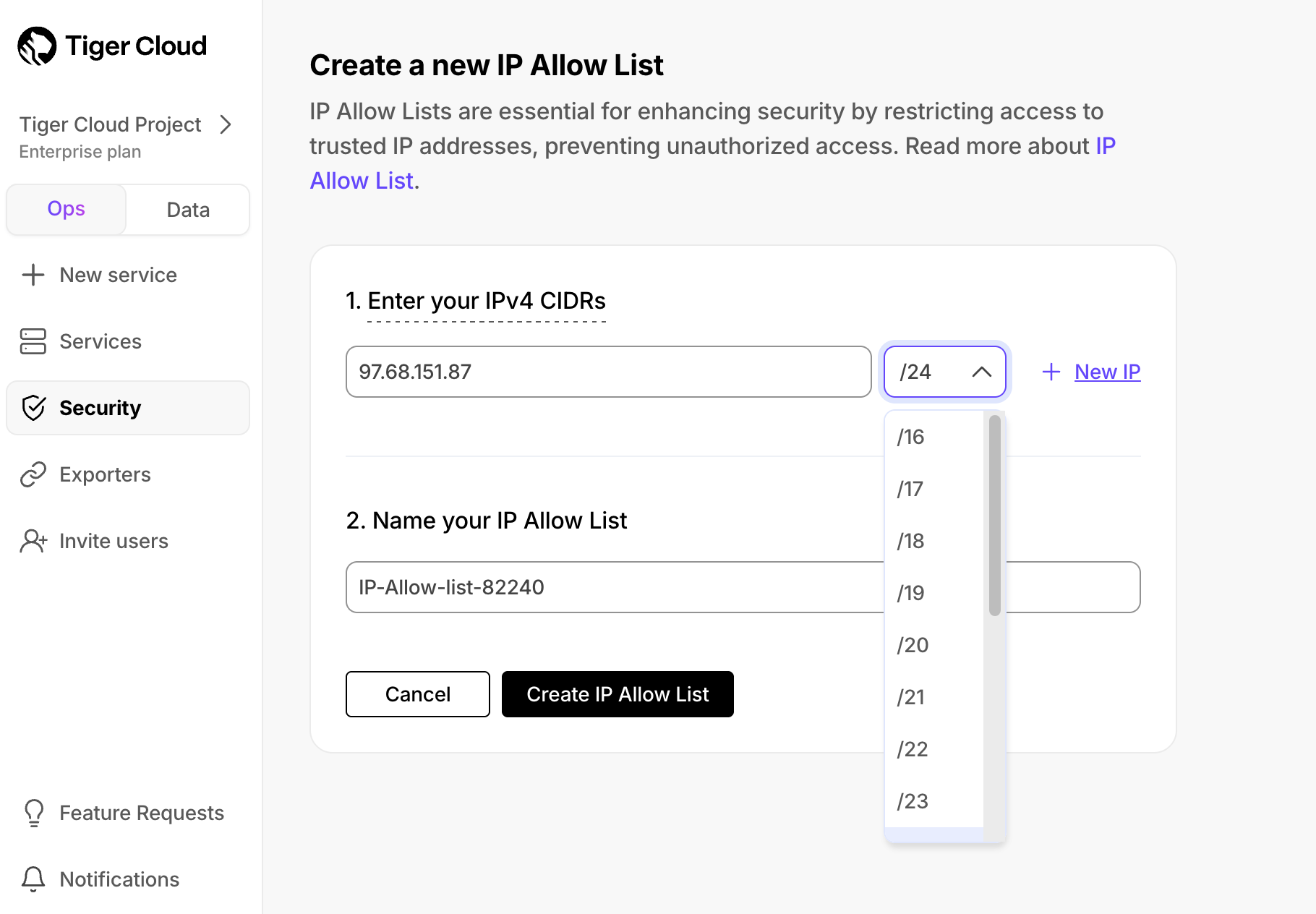Expand the Tiger Cloud Project chevron

click(x=226, y=124)
